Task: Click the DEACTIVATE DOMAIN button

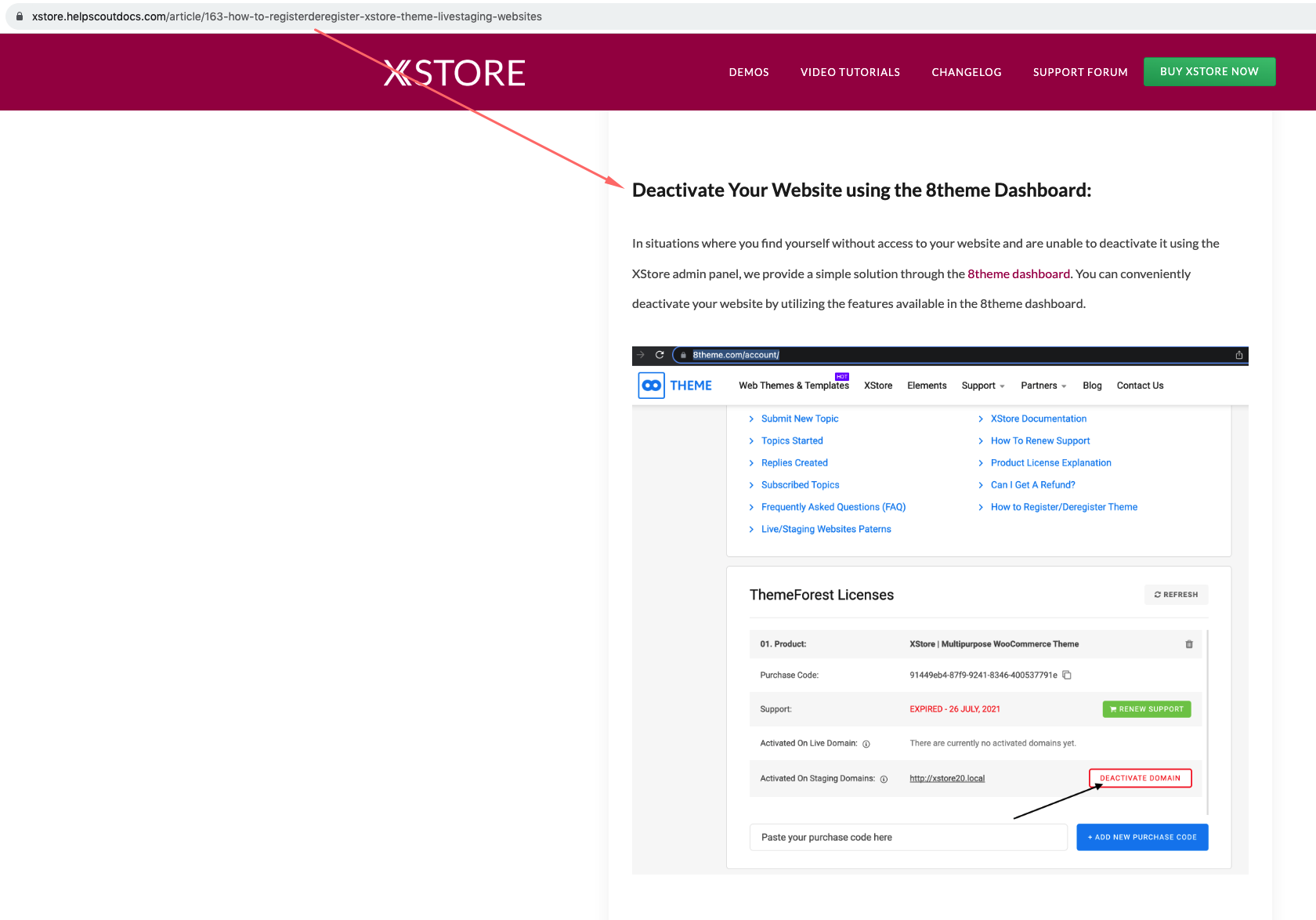Action: point(1140,778)
